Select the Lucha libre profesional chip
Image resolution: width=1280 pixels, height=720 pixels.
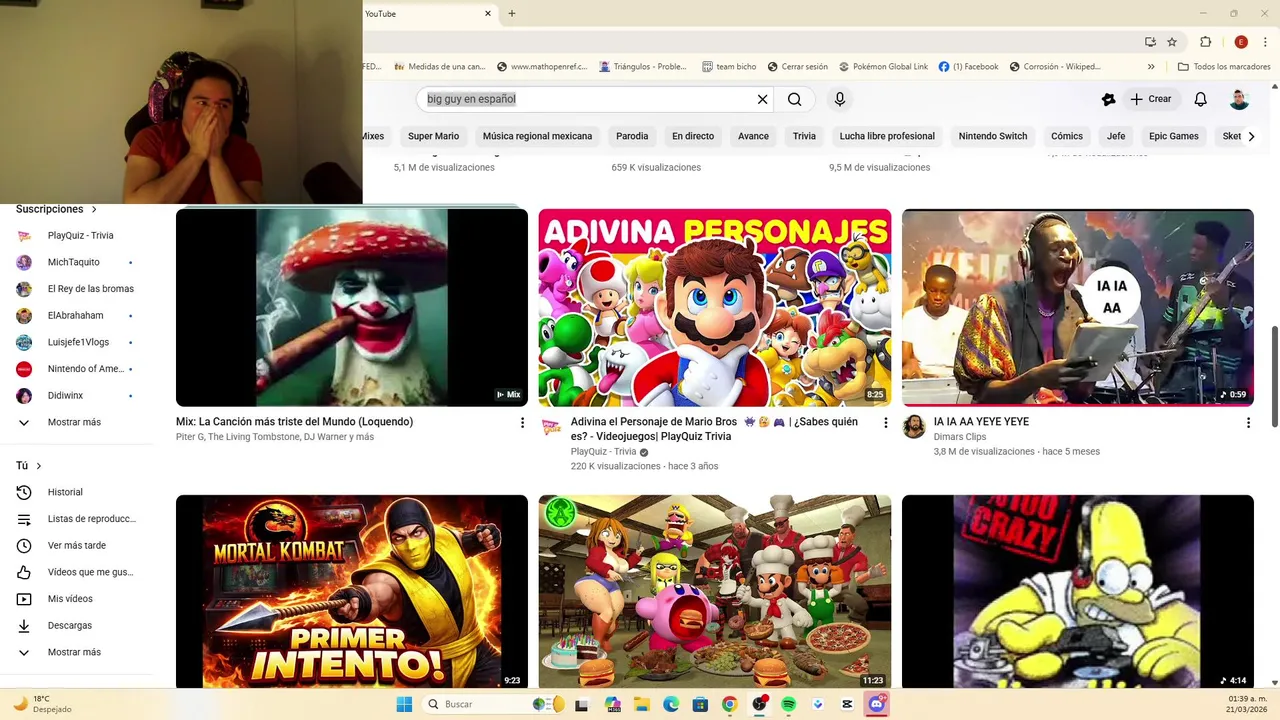pos(887,136)
